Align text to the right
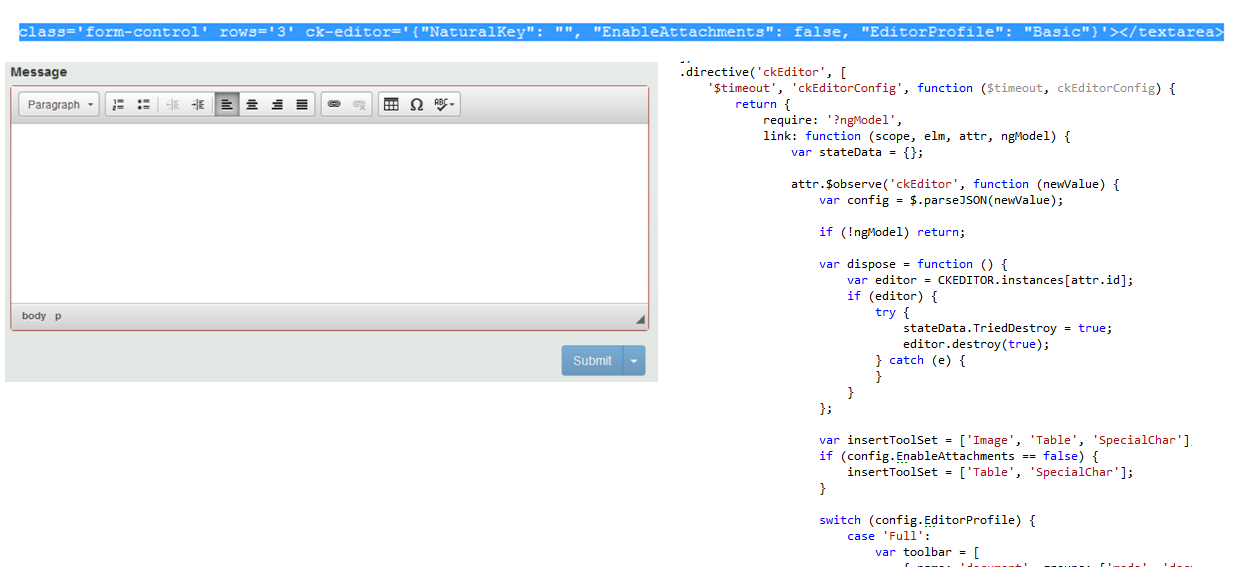This screenshot has width=1235, height=579. tap(277, 104)
